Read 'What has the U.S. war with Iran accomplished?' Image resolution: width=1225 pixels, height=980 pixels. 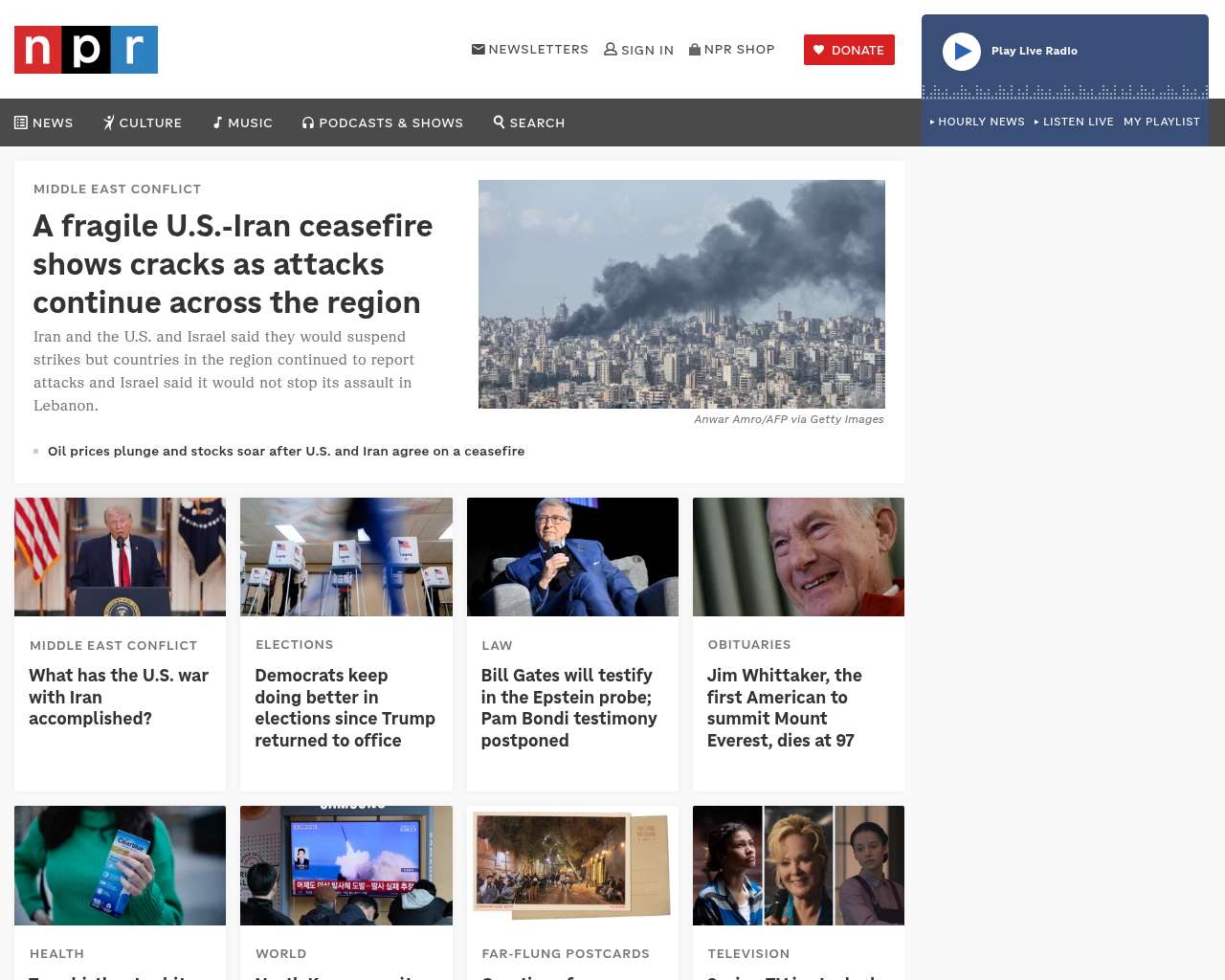point(119,697)
